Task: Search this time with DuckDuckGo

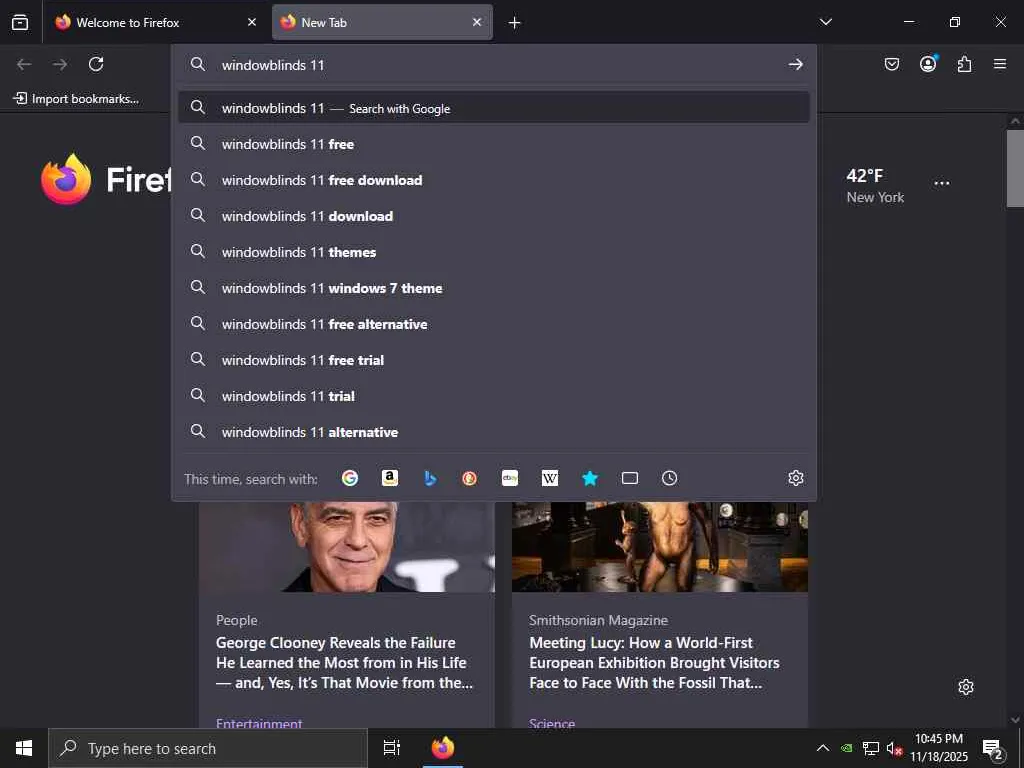Action: [x=470, y=478]
